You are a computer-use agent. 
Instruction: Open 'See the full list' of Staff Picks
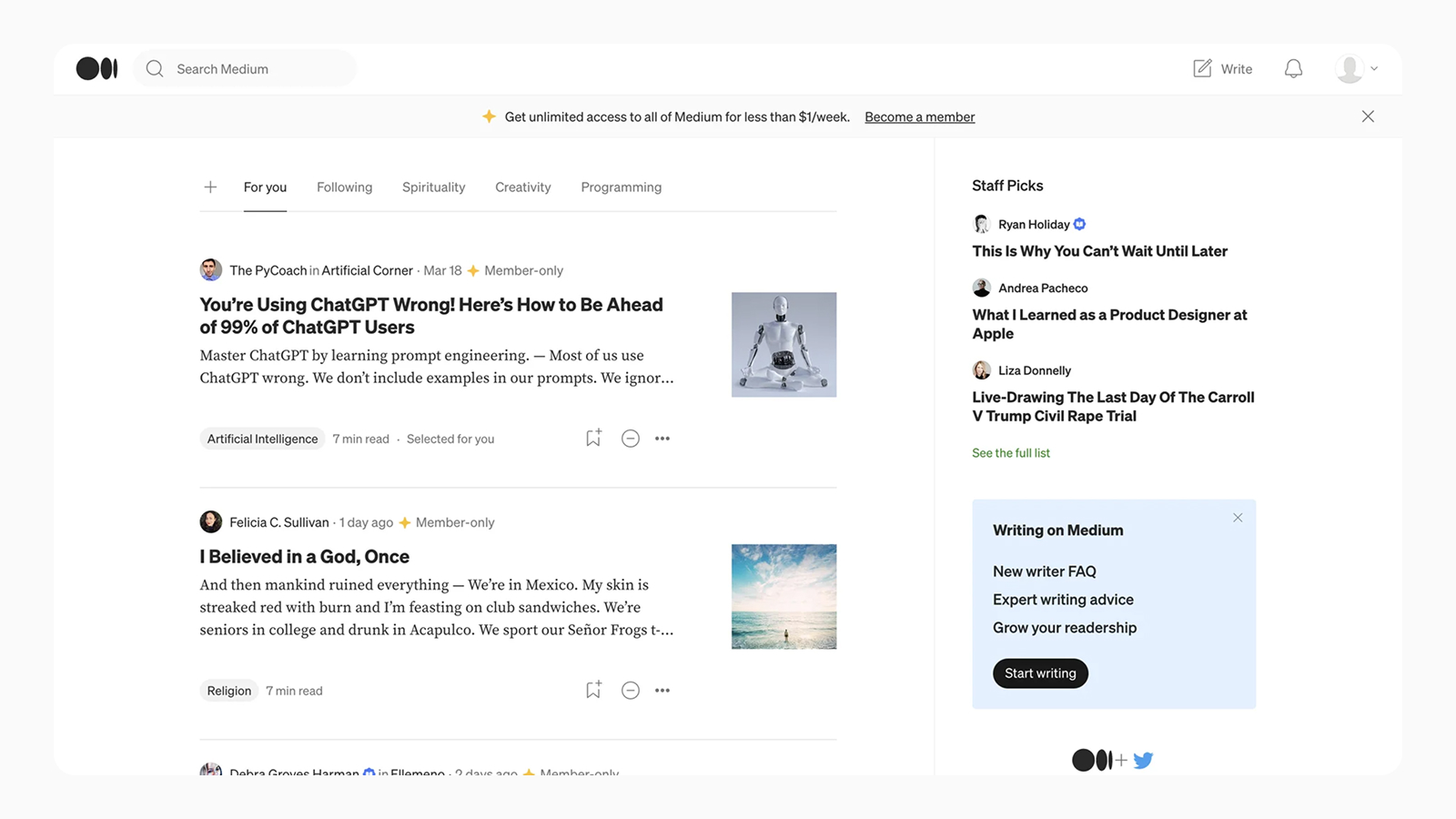[x=1010, y=452]
